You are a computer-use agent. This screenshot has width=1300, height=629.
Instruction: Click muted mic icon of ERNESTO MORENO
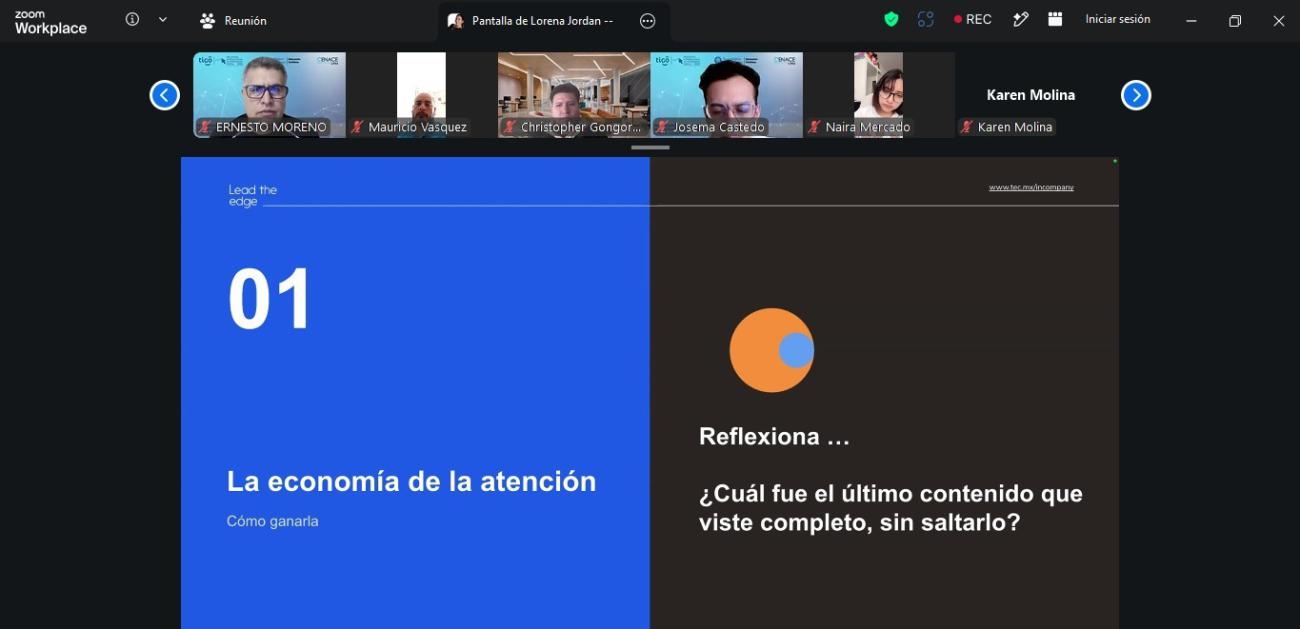click(x=205, y=127)
